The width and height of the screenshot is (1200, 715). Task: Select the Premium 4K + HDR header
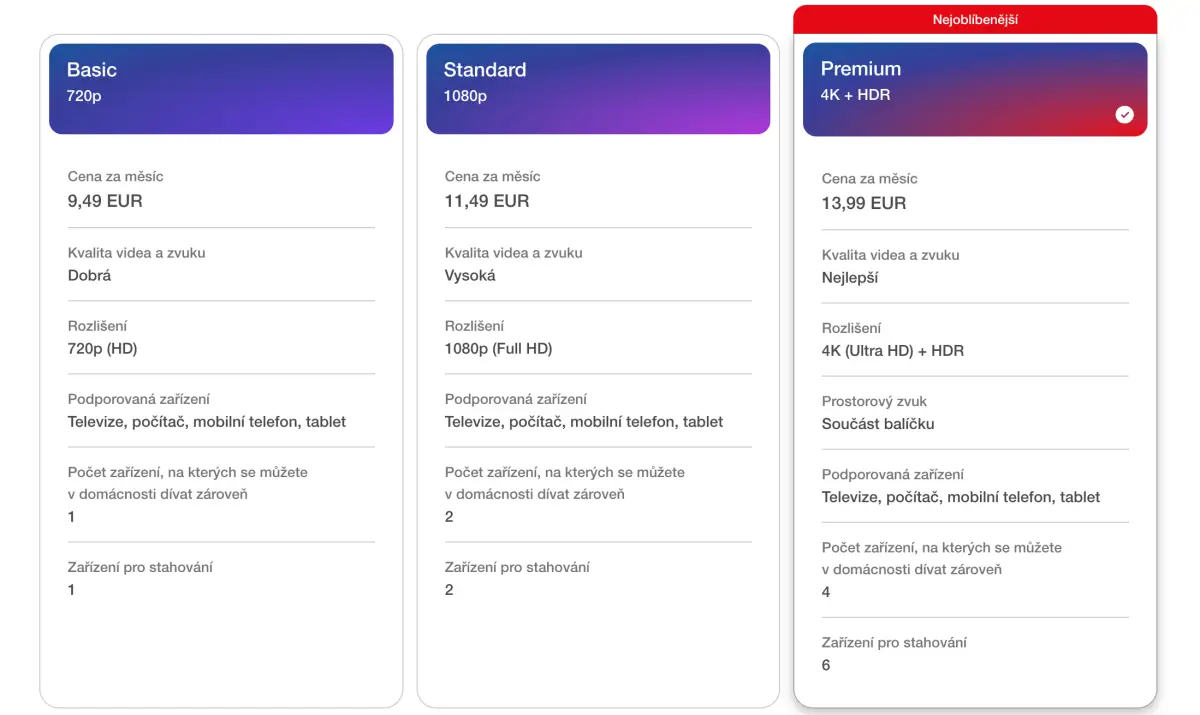tap(975, 89)
